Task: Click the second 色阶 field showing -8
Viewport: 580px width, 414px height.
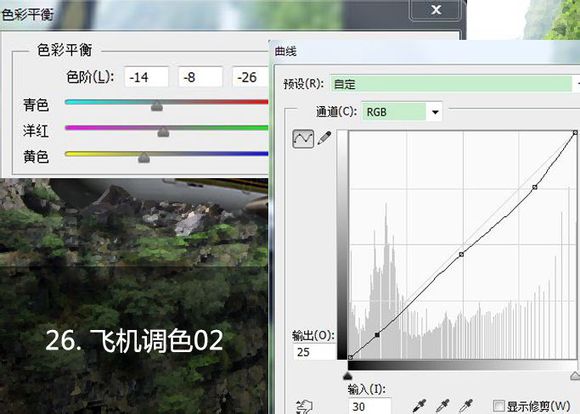Action: pyautogui.click(x=200, y=77)
